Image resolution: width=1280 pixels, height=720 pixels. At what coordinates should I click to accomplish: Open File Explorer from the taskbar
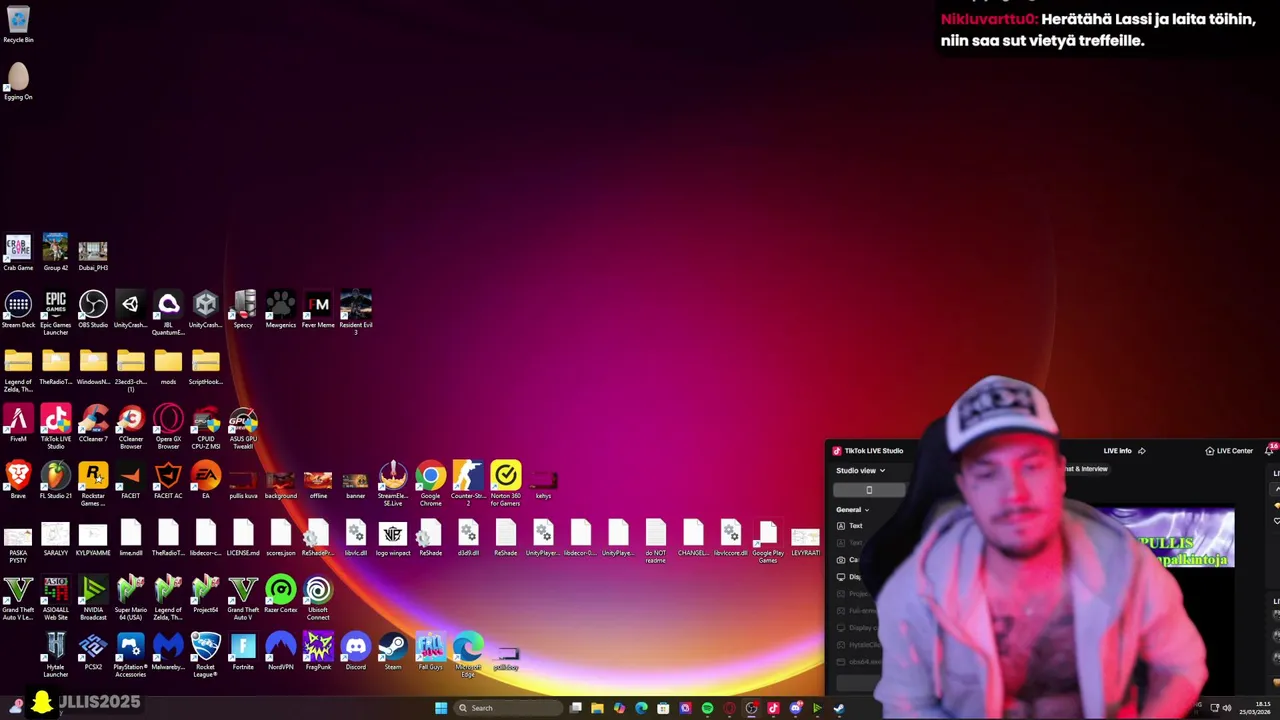pyautogui.click(x=597, y=708)
